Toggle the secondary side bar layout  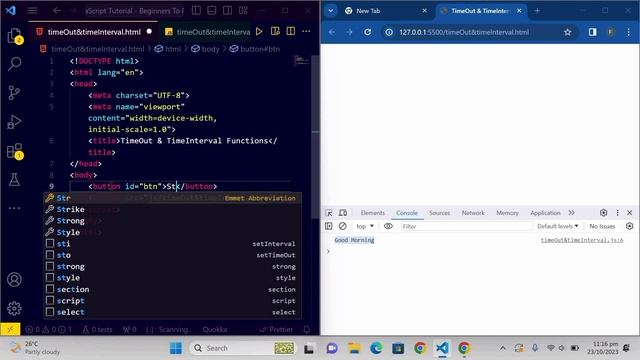(227, 11)
